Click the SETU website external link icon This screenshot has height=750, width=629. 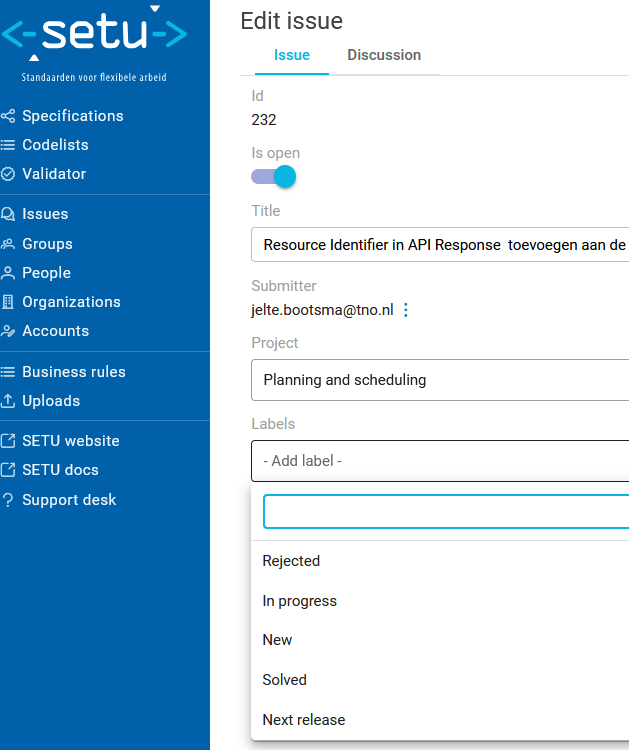(x=8, y=441)
